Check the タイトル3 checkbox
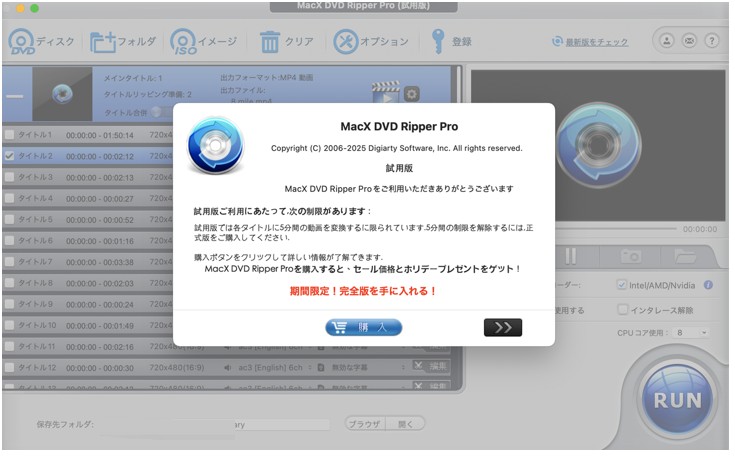The image size is (735, 456). pyautogui.click(x=9, y=177)
